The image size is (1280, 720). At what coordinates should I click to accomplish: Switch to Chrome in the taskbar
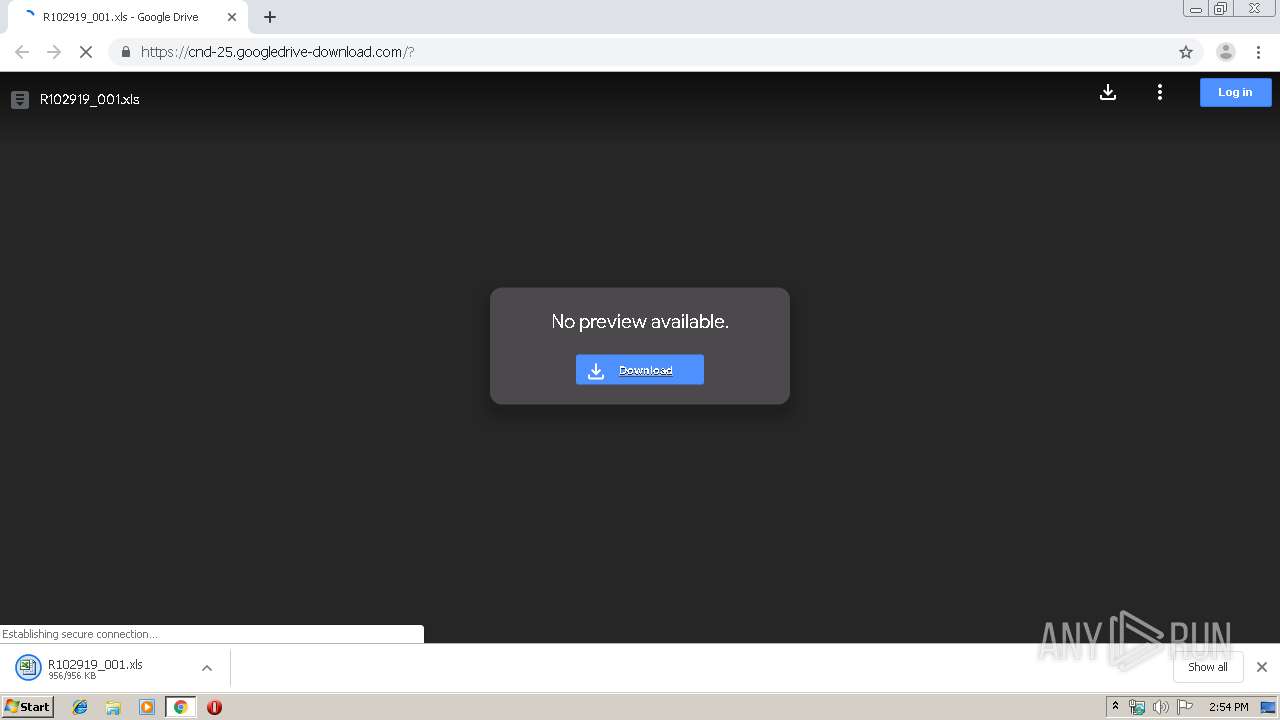coord(180,707)
